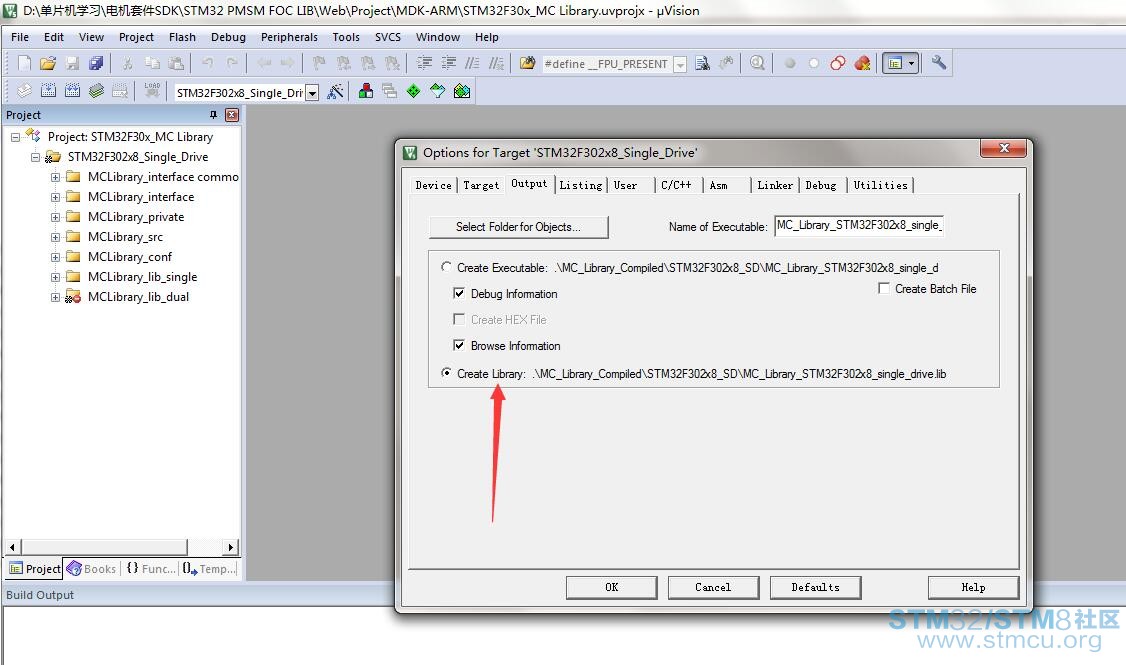This screenshot has height=665, width=1126.
Task: Click the Build target icon
Action: [48, 91]
